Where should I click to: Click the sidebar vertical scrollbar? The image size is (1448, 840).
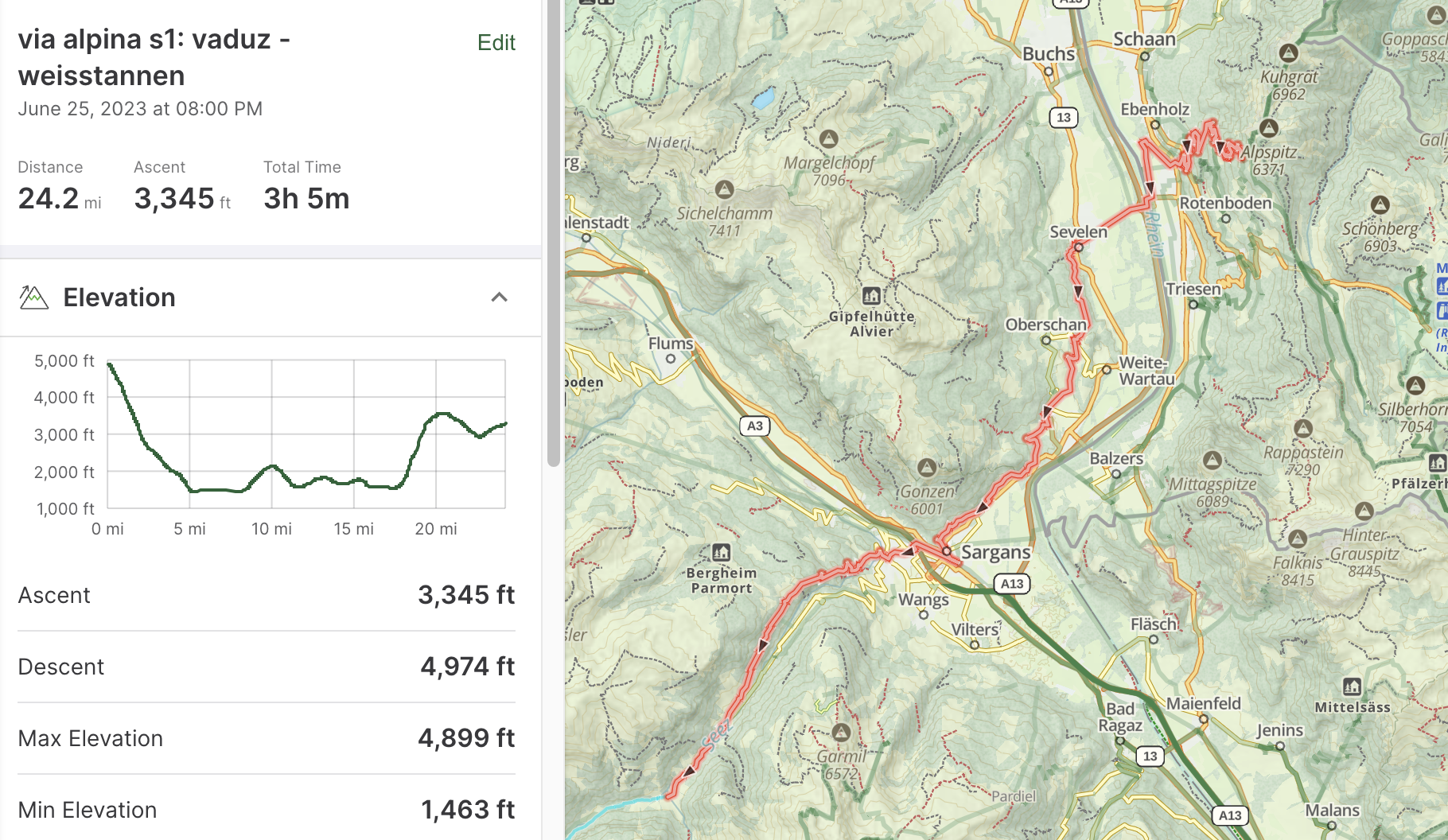554,239
